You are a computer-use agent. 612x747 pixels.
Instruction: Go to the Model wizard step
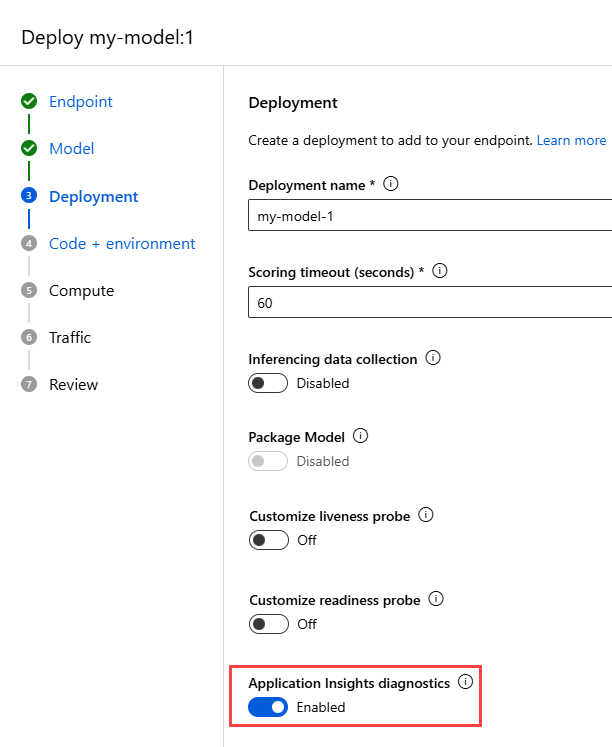71,148
